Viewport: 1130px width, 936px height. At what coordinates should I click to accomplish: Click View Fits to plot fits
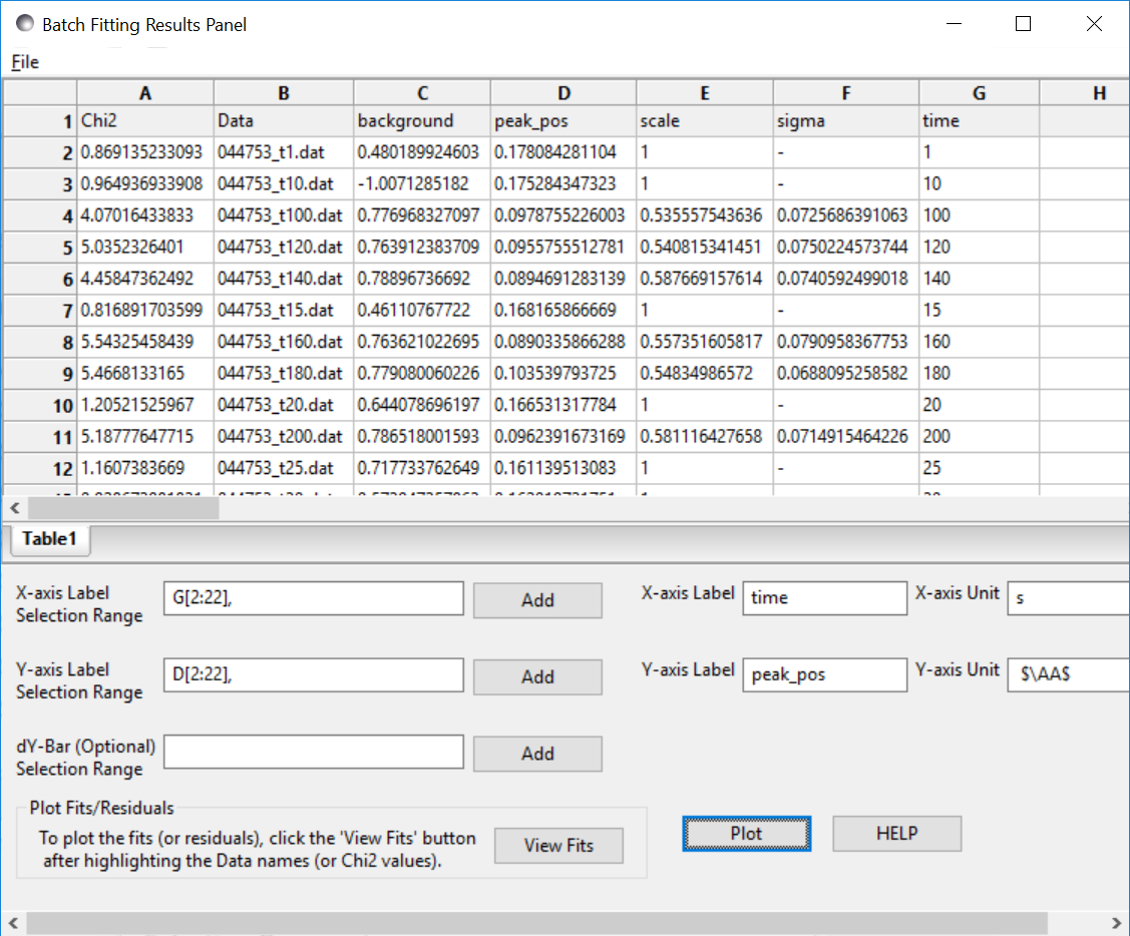(x=558, y=845)
